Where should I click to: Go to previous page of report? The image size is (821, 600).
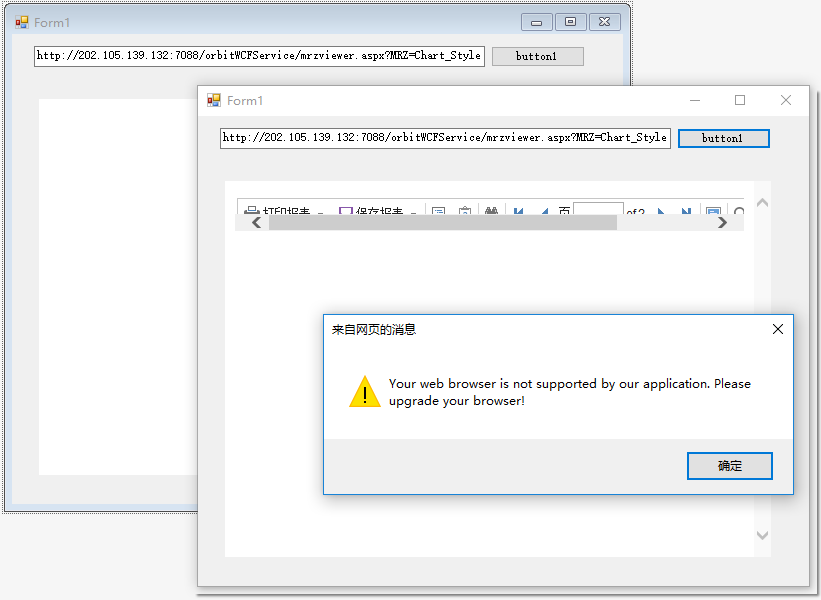(545, 210)
